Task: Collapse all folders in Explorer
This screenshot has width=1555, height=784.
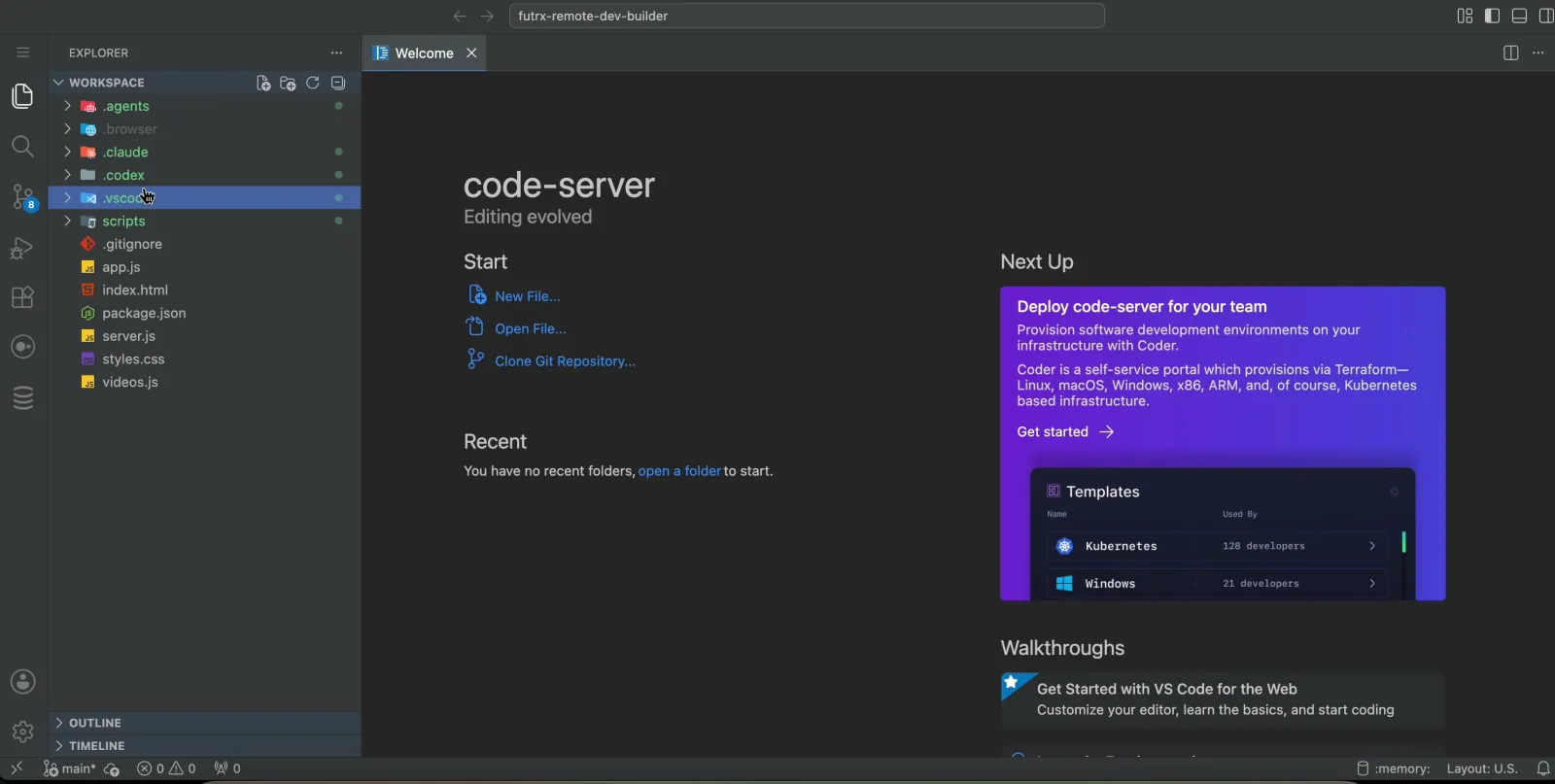Action: pos(338,84)
